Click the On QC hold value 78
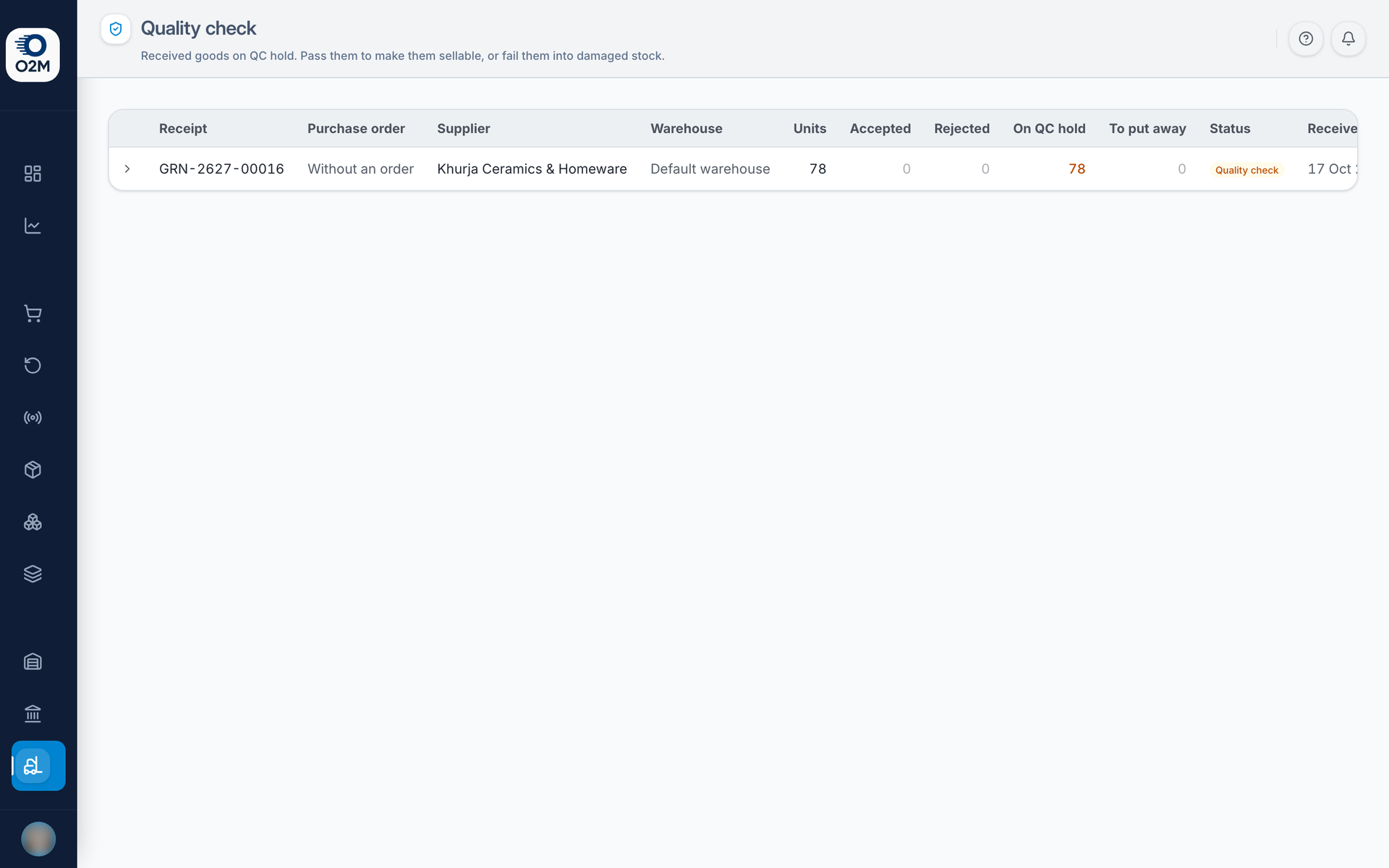 [x=1076, y=169]
